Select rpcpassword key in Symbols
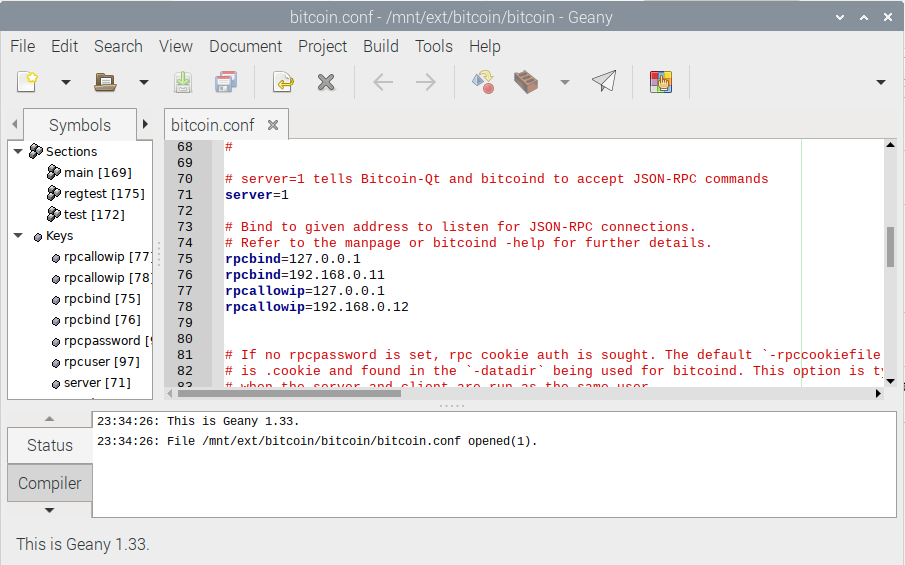 pyautogui.click(x=107, y=341)
